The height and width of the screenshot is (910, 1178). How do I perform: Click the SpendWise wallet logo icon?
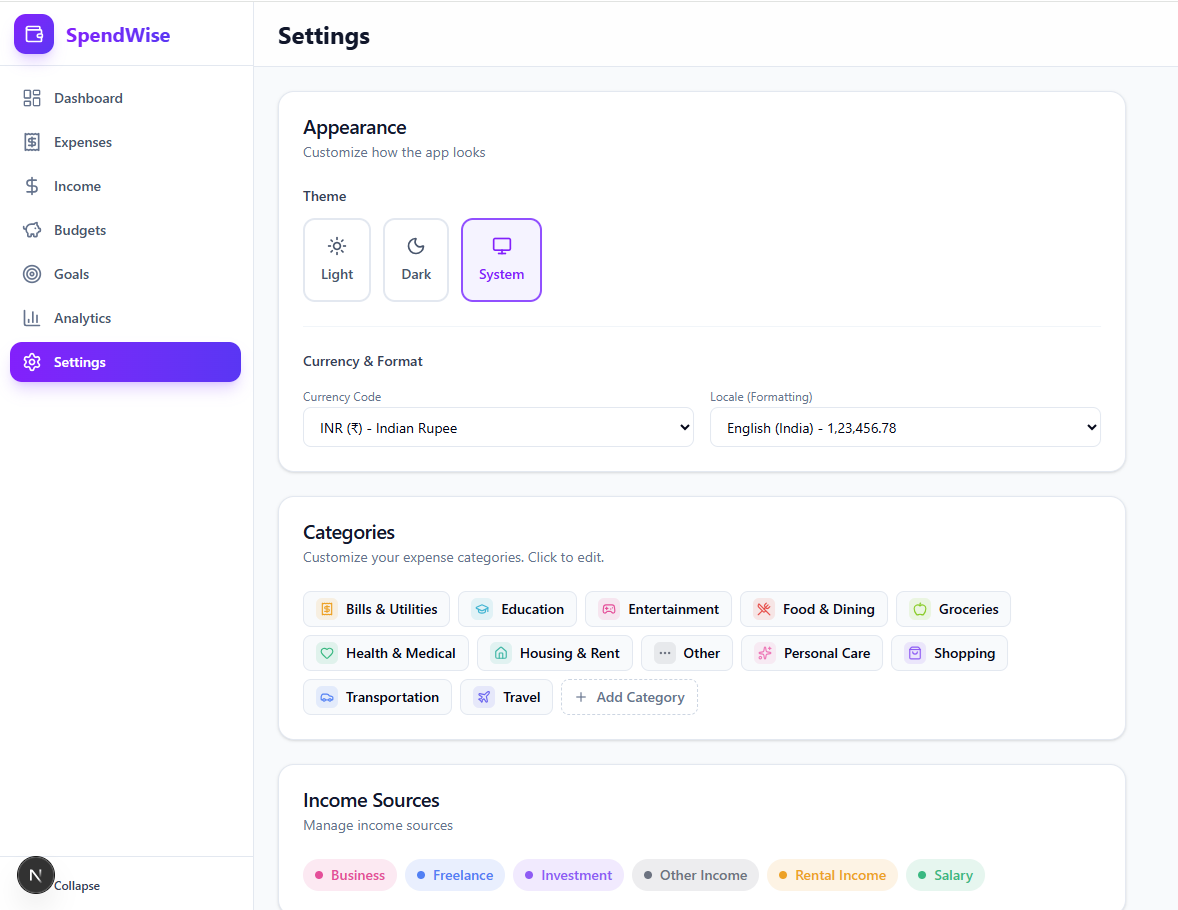pyautogui.click(x=33, y=33)
